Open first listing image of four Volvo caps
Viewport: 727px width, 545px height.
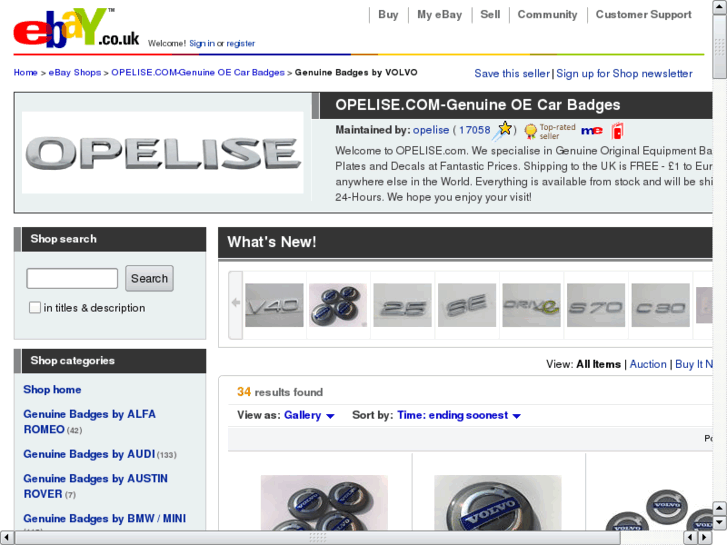coord(324,502)
